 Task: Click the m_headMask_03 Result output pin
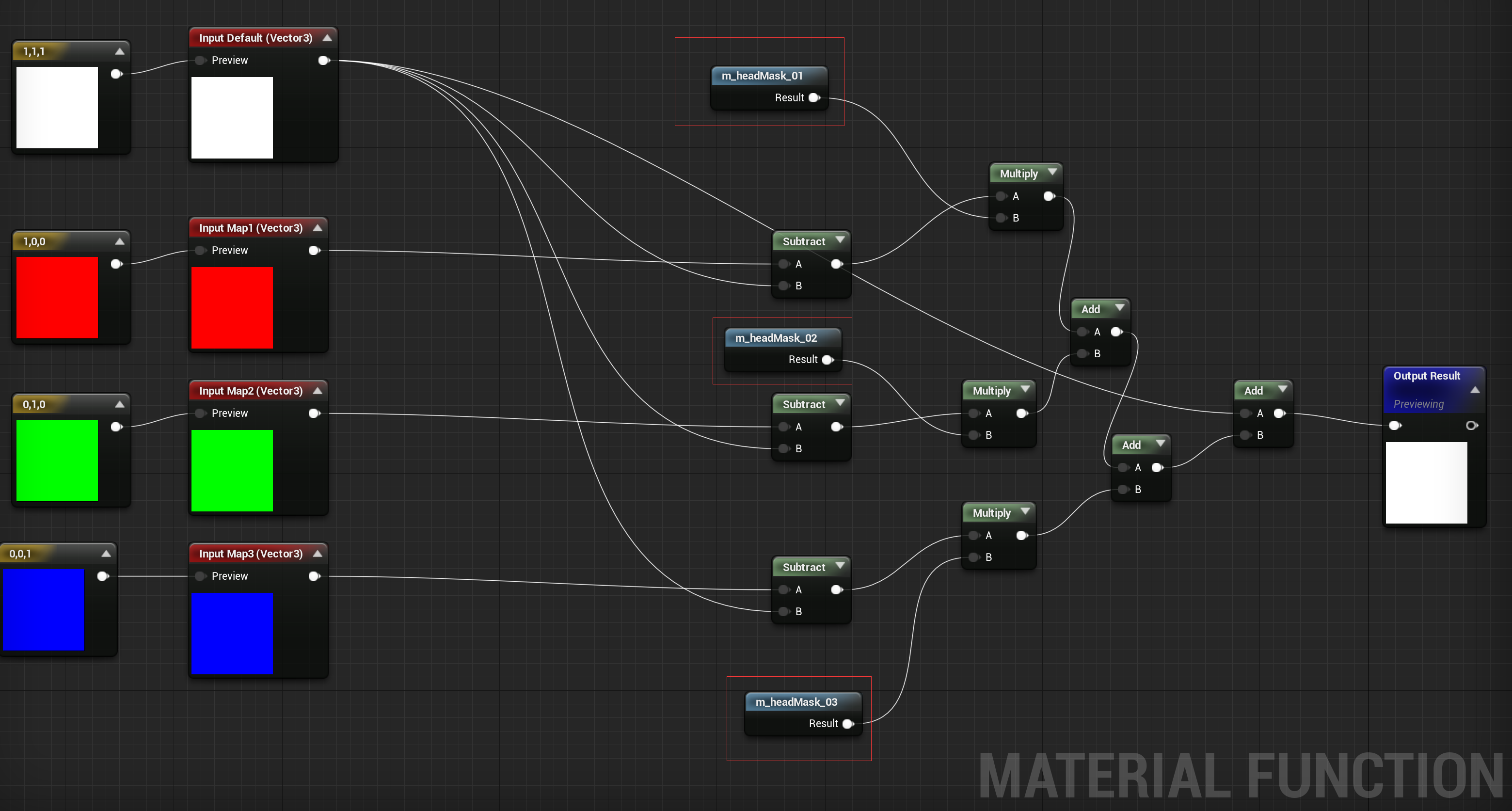(848, 724)
